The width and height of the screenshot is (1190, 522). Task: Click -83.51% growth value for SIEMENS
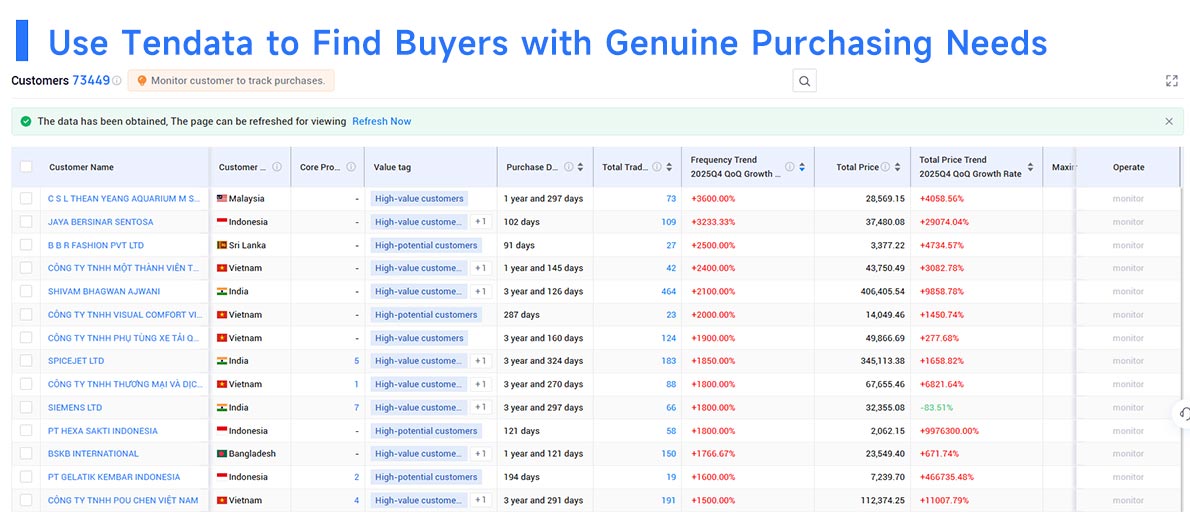(x=936, y=407)
